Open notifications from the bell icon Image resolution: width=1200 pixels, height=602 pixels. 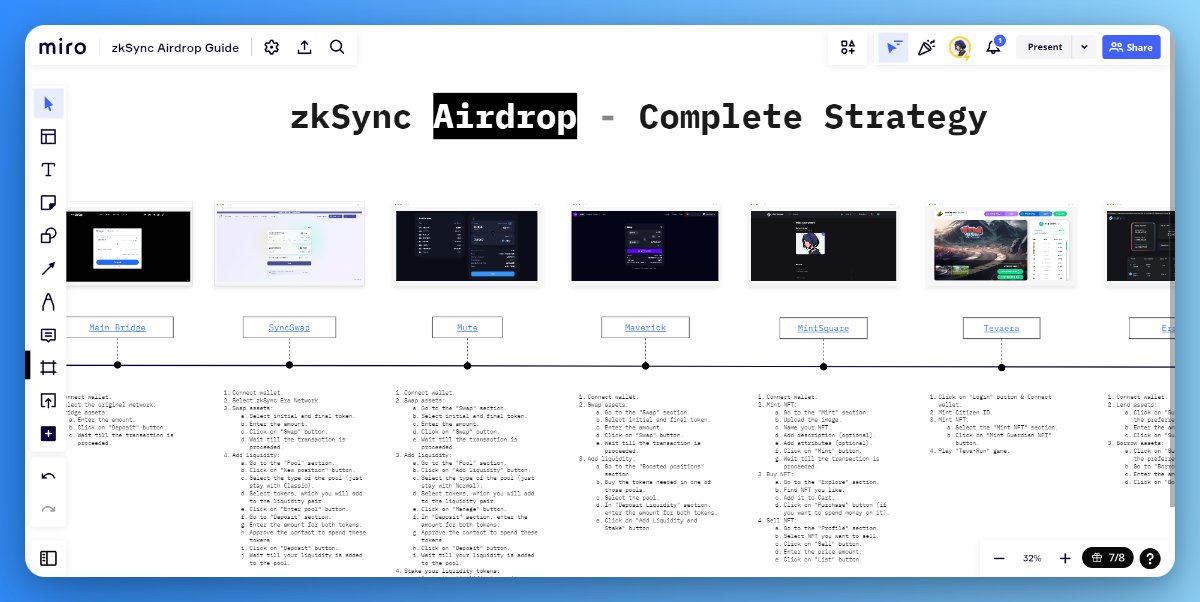coord(993,47)
